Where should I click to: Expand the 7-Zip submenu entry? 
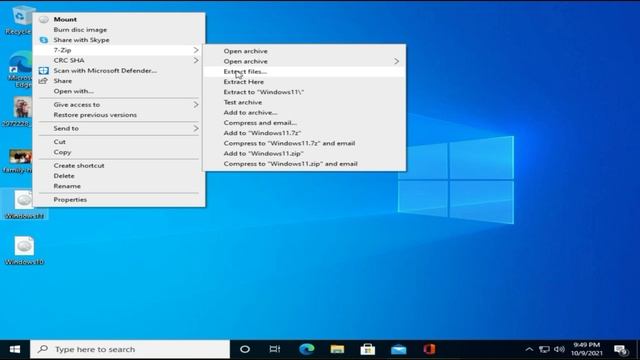(119, 50)
